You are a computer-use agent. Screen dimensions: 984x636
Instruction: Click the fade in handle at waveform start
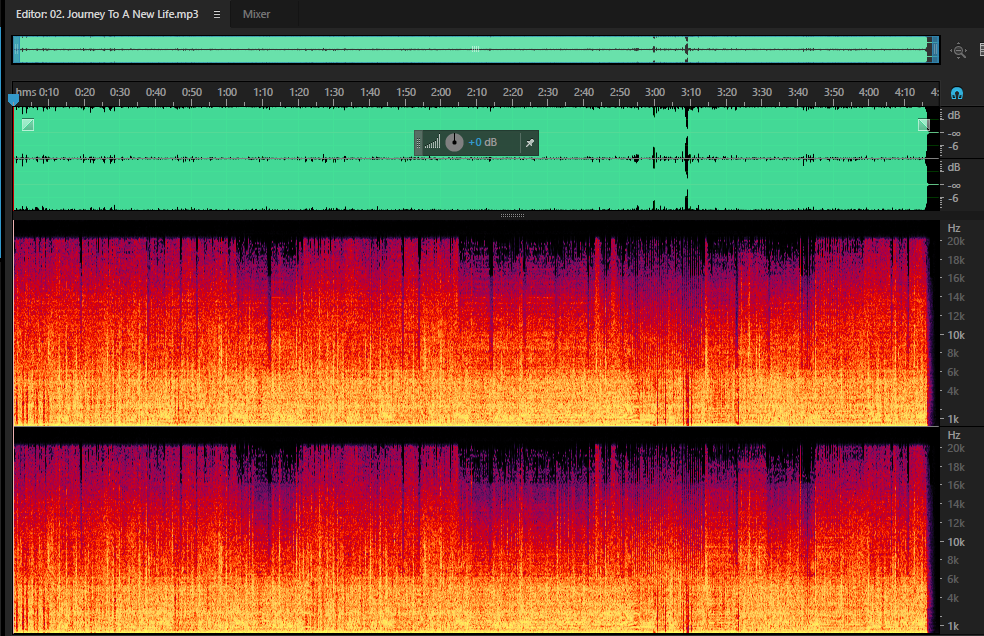coord(28,125)
